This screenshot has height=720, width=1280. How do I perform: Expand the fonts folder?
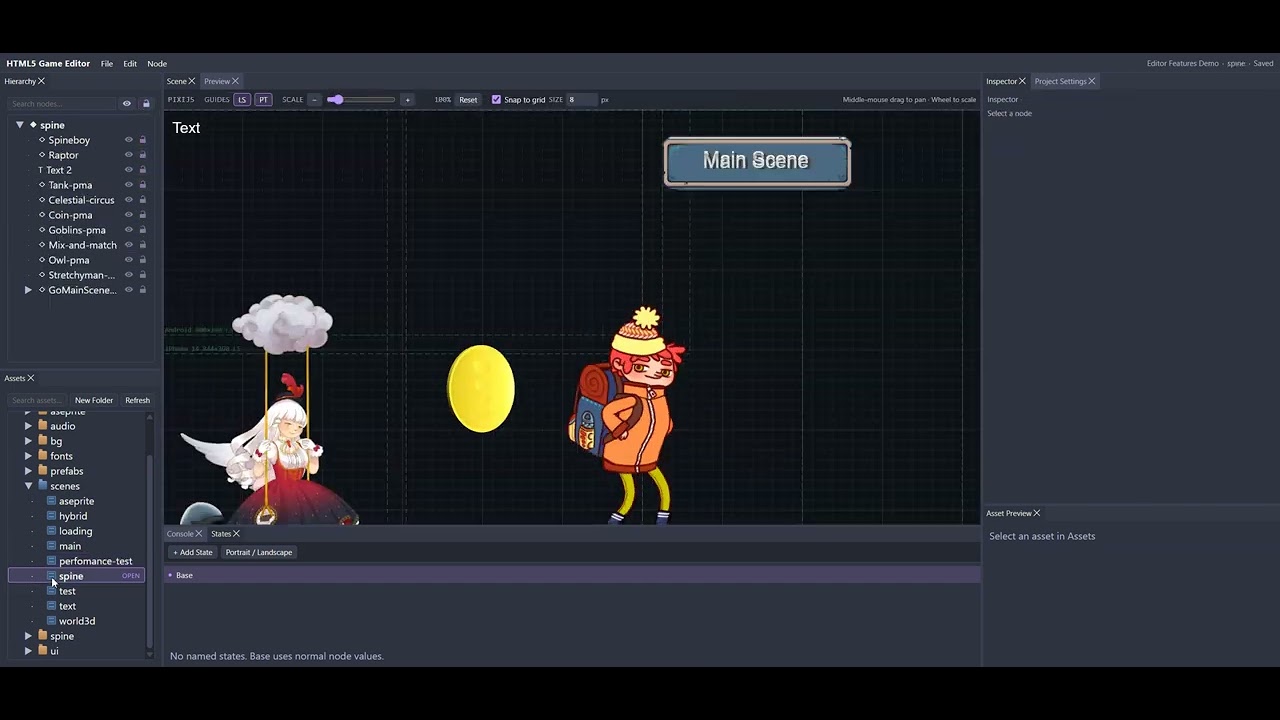[x=29, y=456]
